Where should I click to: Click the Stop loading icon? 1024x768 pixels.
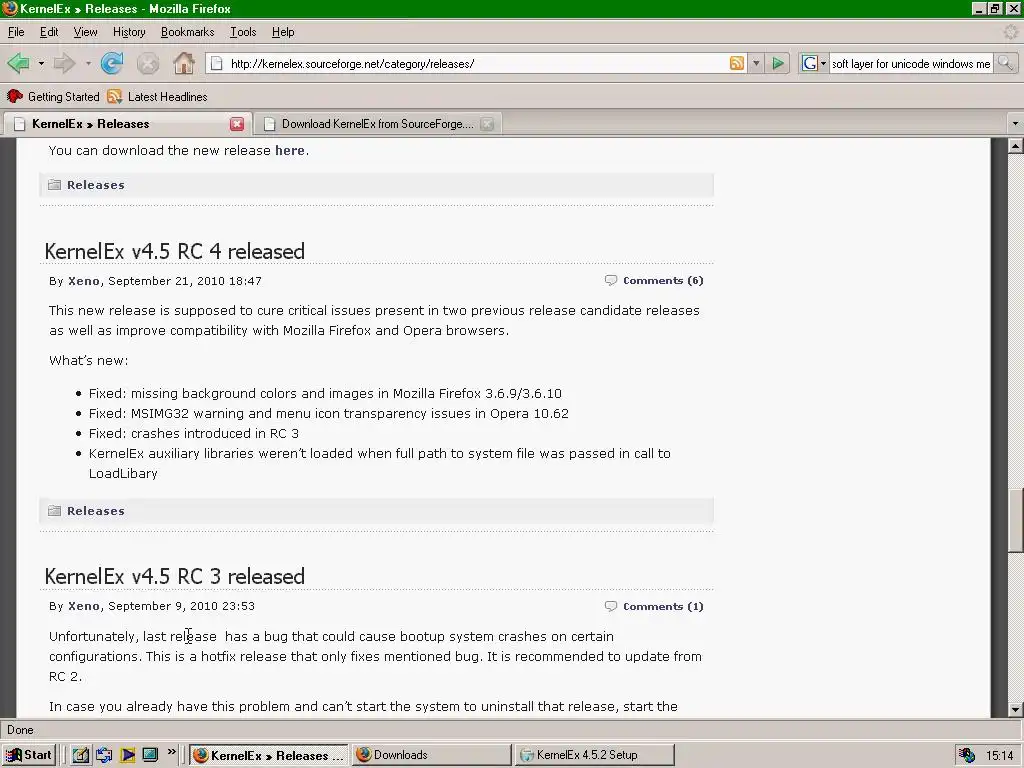[x=148, y=63]
